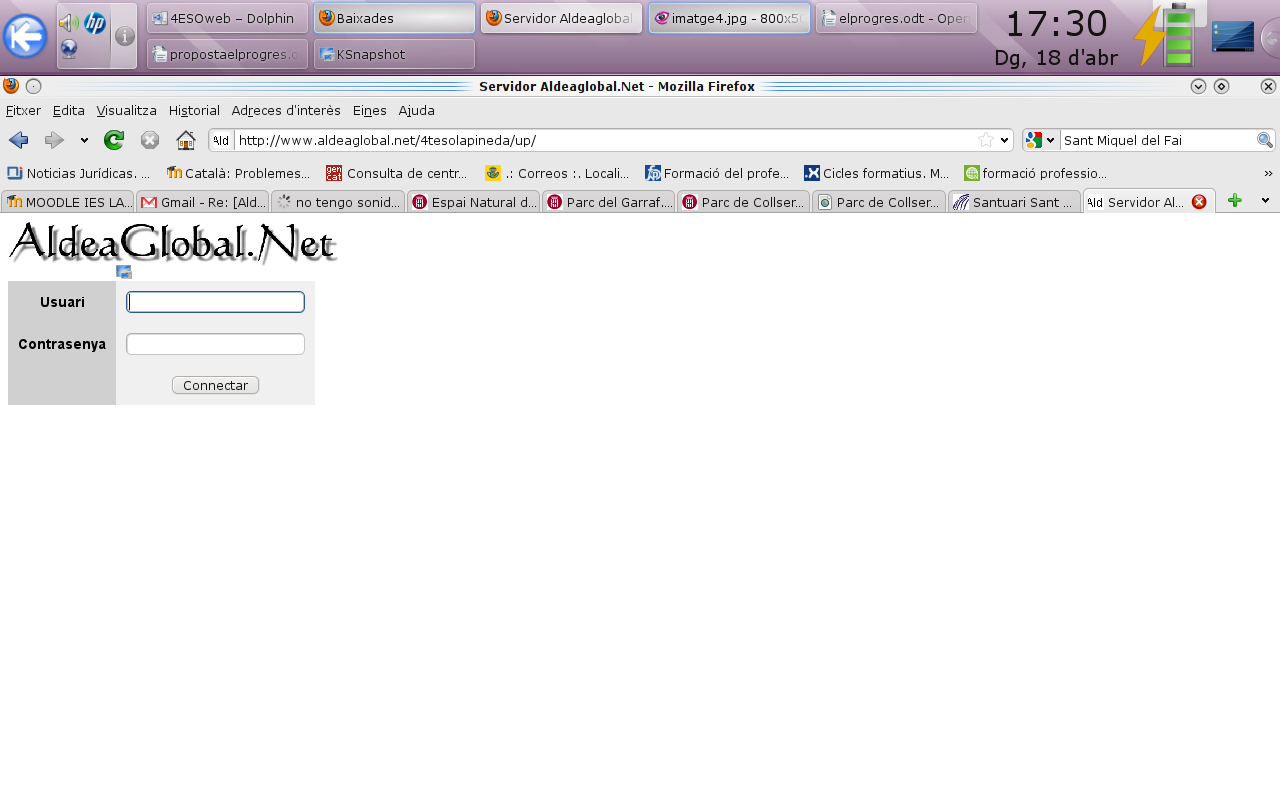
Task: Click the 17:30 clock
Action: pyautogui.click(x=1056, y=24)
